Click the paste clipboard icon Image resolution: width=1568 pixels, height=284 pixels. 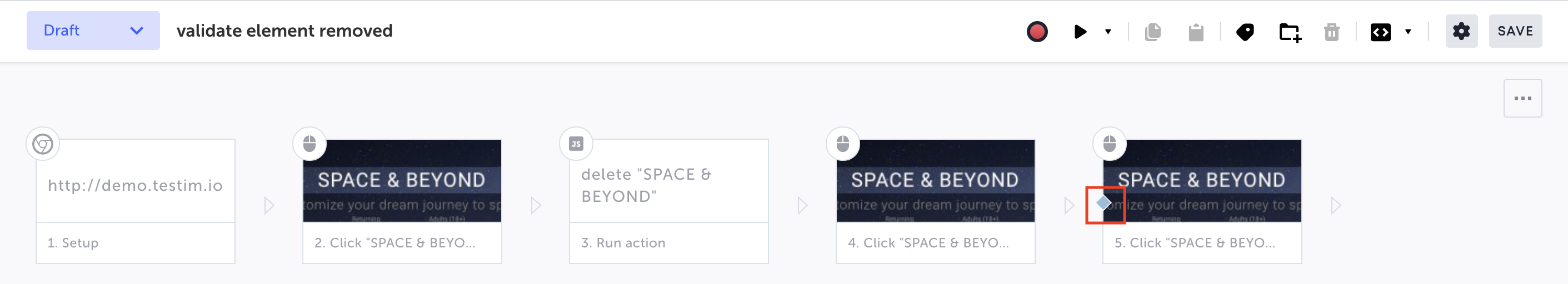[1196, 32]
